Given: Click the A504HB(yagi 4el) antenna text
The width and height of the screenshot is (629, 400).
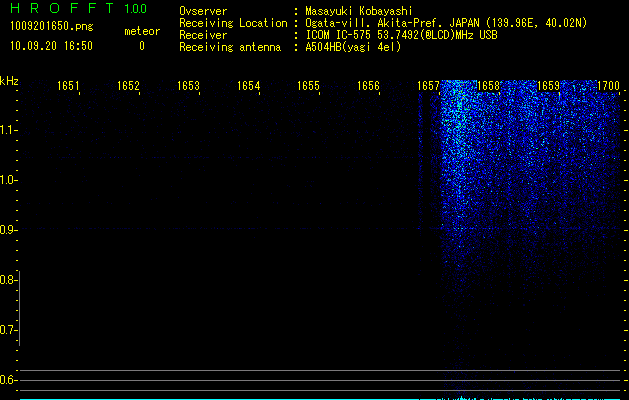Looking at the screenshot, I should [353, 47].
